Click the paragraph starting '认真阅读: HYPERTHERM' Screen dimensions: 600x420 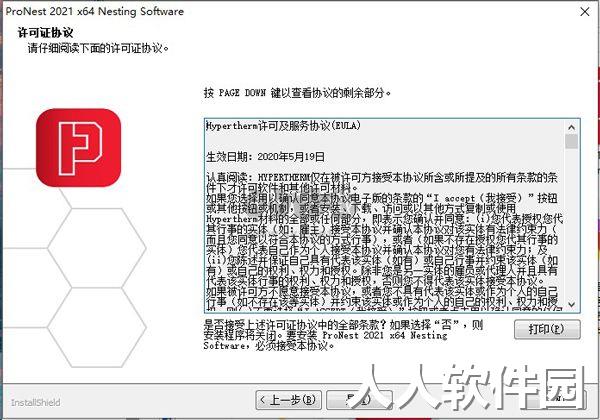click(x=382, y=182)
